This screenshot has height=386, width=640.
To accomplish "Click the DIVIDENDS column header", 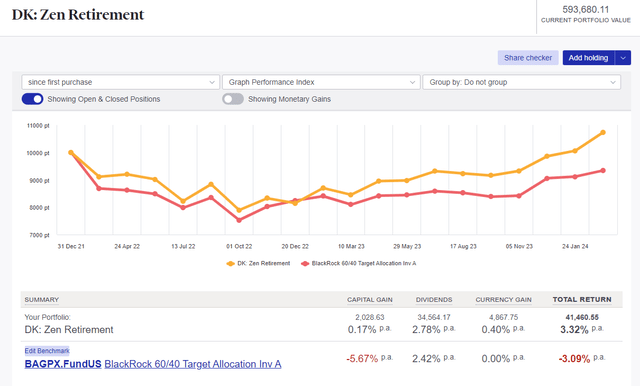I will 434,300.
